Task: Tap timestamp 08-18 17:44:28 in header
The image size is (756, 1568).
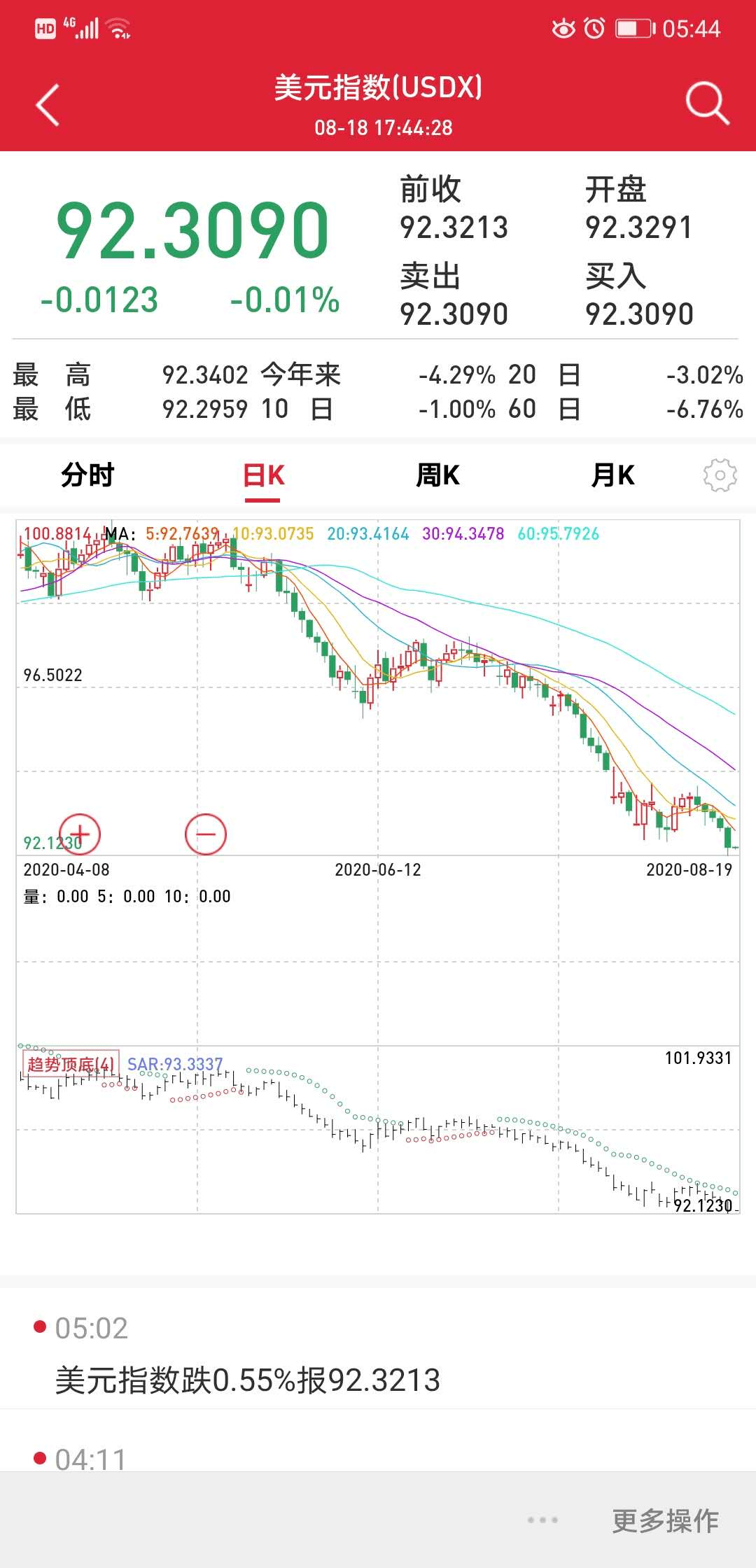Action: coord(384,127)
